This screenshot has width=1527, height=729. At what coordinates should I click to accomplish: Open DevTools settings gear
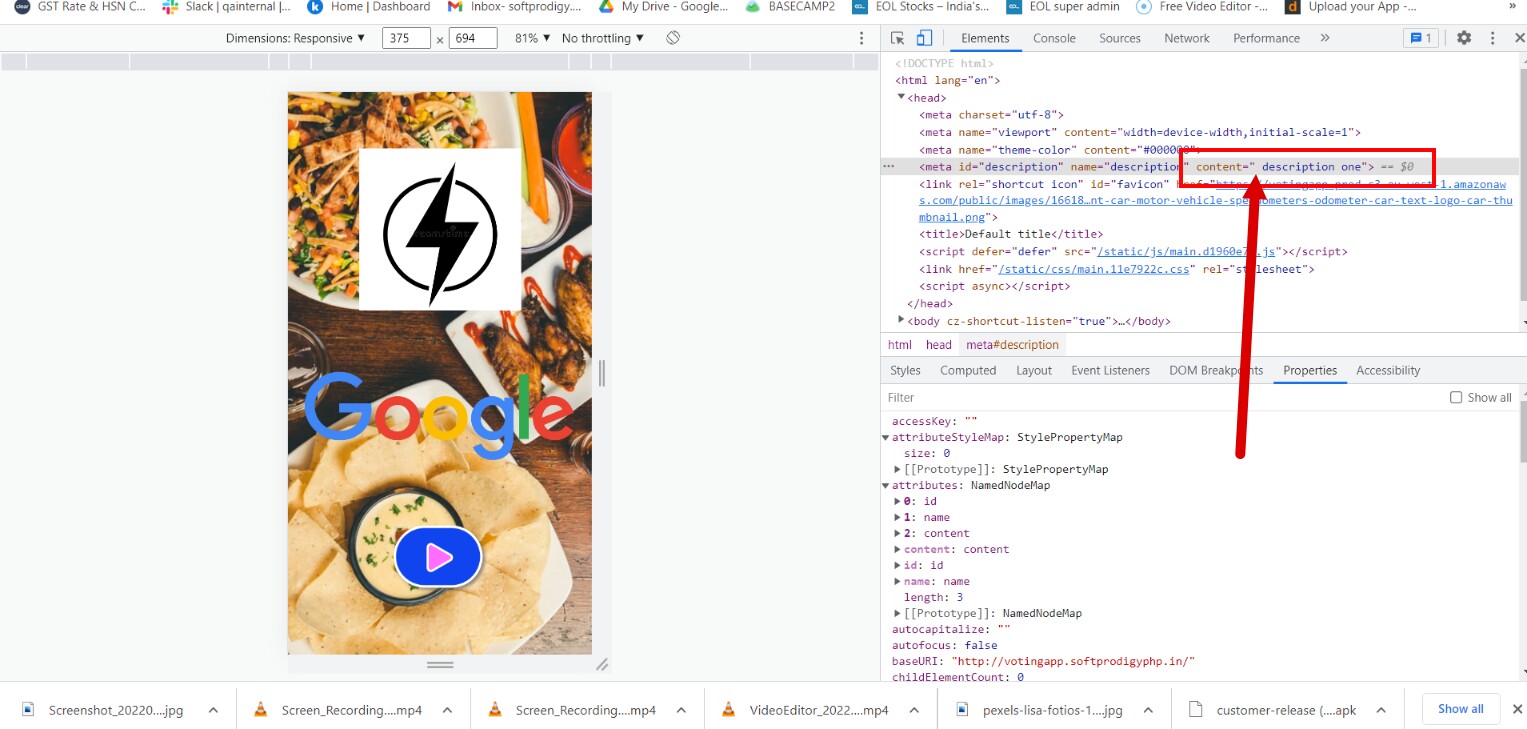1464,38
